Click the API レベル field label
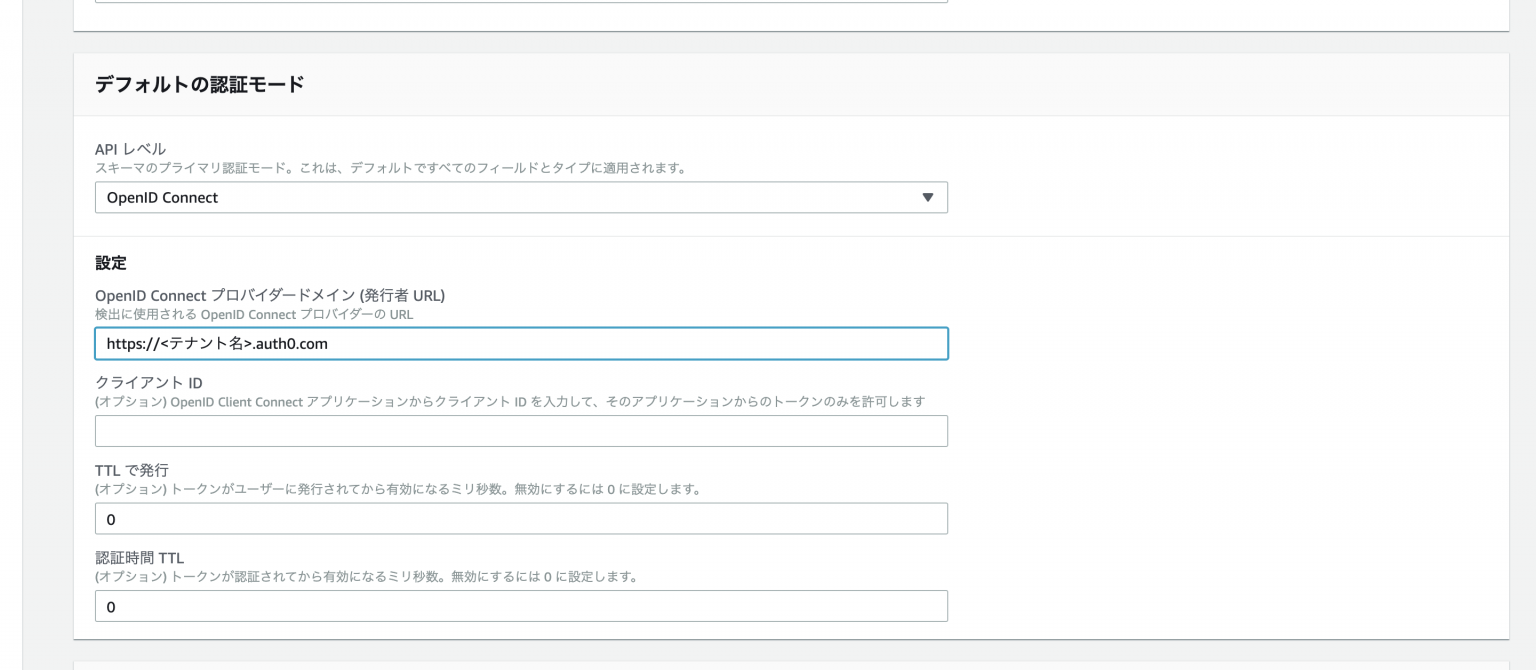Screen dimensions: 1536x670 tap(123, 148)
